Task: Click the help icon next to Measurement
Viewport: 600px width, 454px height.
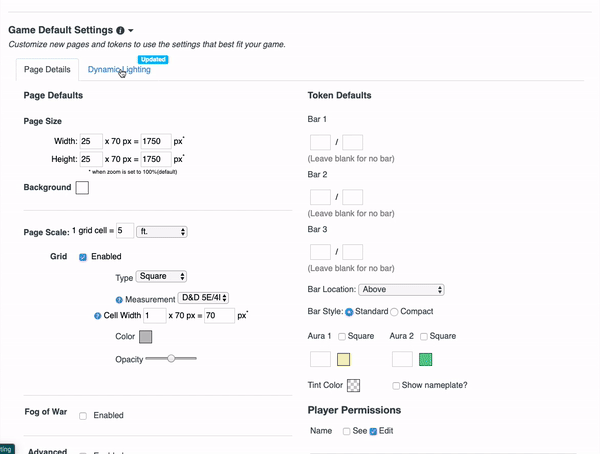Action: (x=119, y=297)
